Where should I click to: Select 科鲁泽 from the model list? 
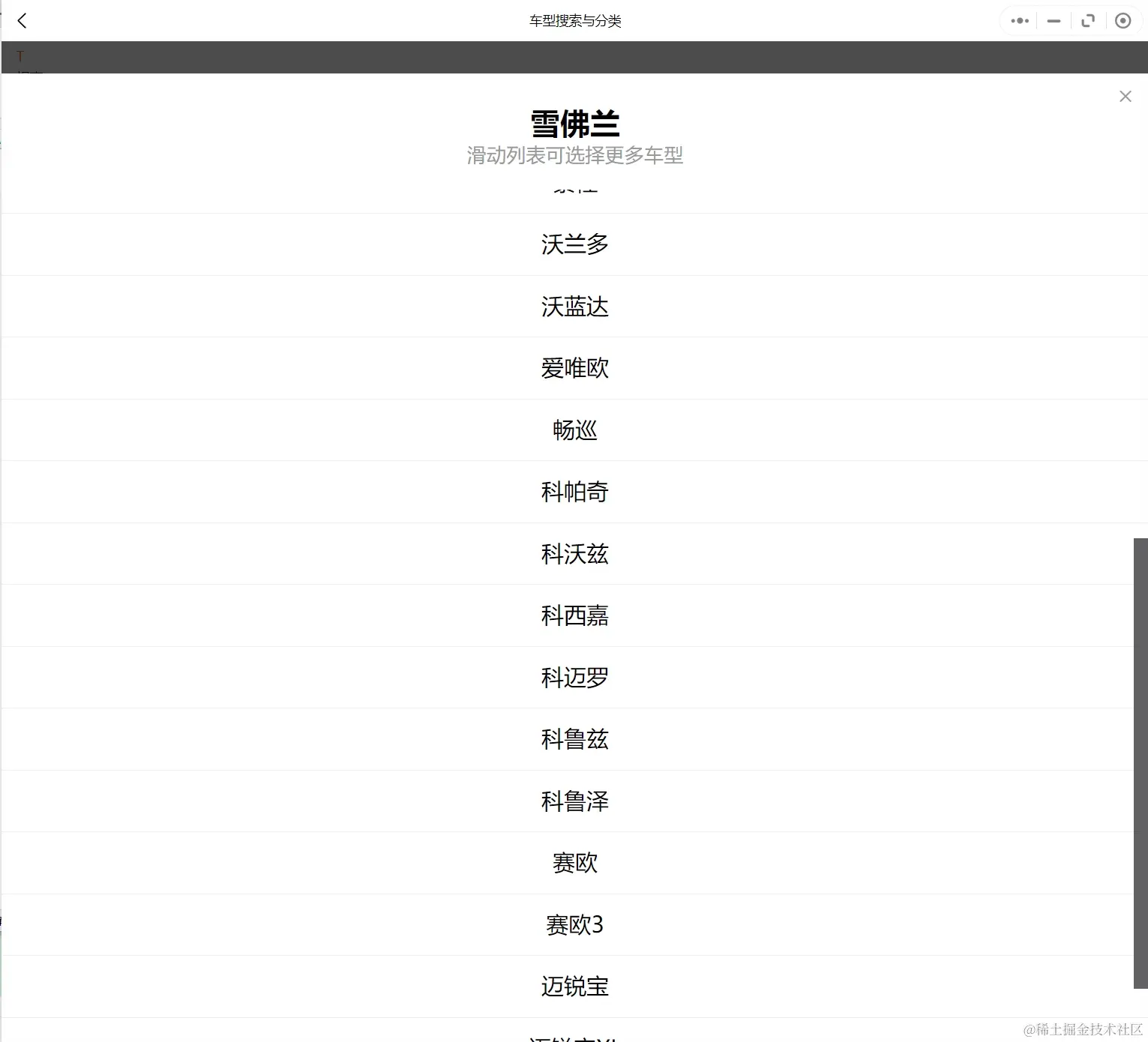(x=574, y=801)
